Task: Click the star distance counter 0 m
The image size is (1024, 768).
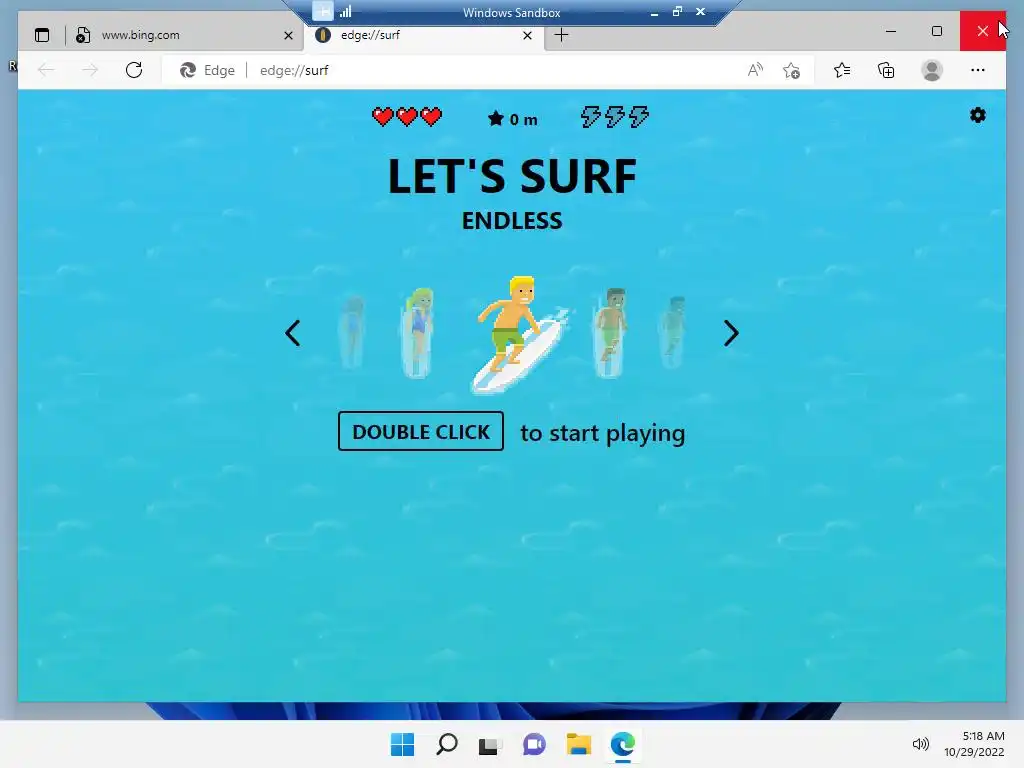Action: pos(513,119)
